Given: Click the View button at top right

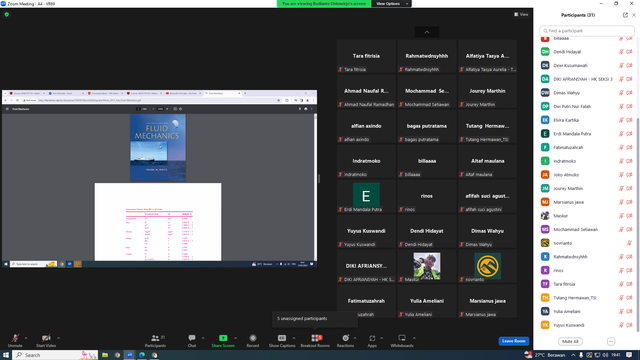Looking at the screenshot, I should [x=521, y=14].
